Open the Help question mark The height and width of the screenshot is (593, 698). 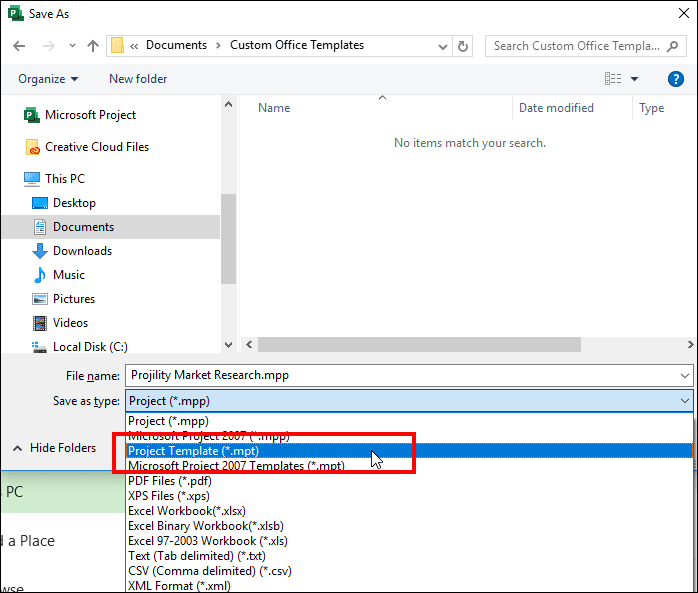tap(675, 79)
